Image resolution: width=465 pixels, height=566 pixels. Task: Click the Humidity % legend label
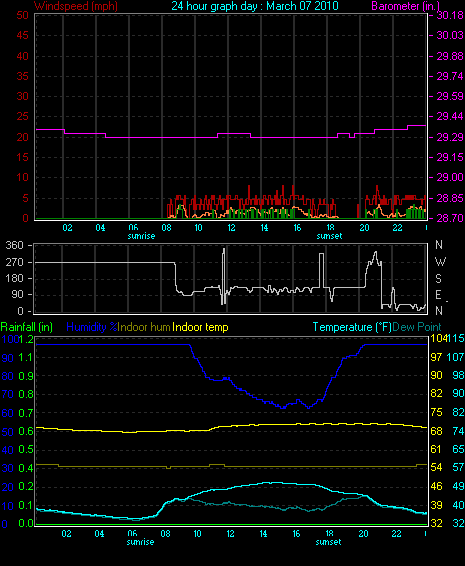click(92, 327)
